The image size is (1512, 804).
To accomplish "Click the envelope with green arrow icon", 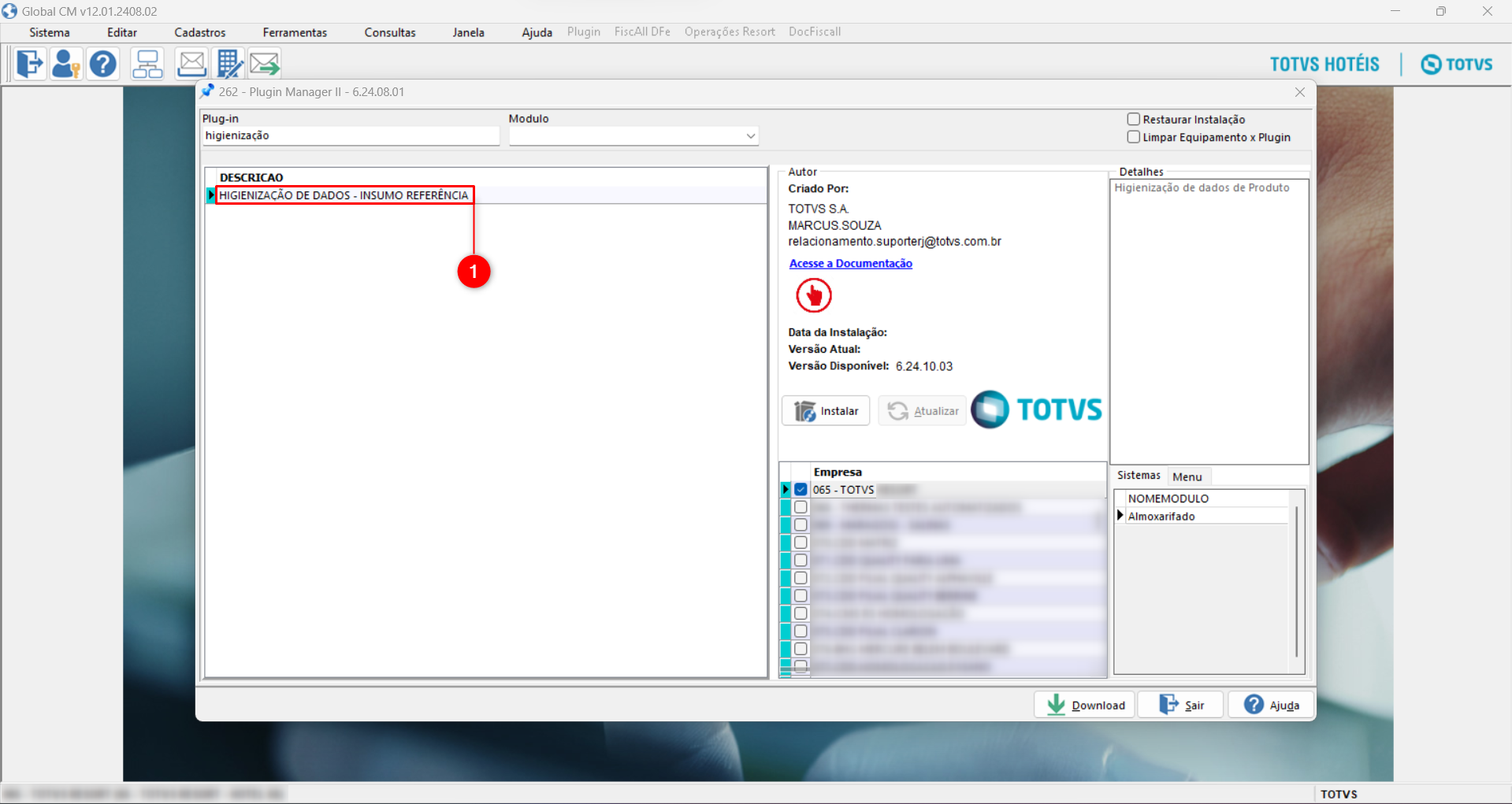I will 266,64.
